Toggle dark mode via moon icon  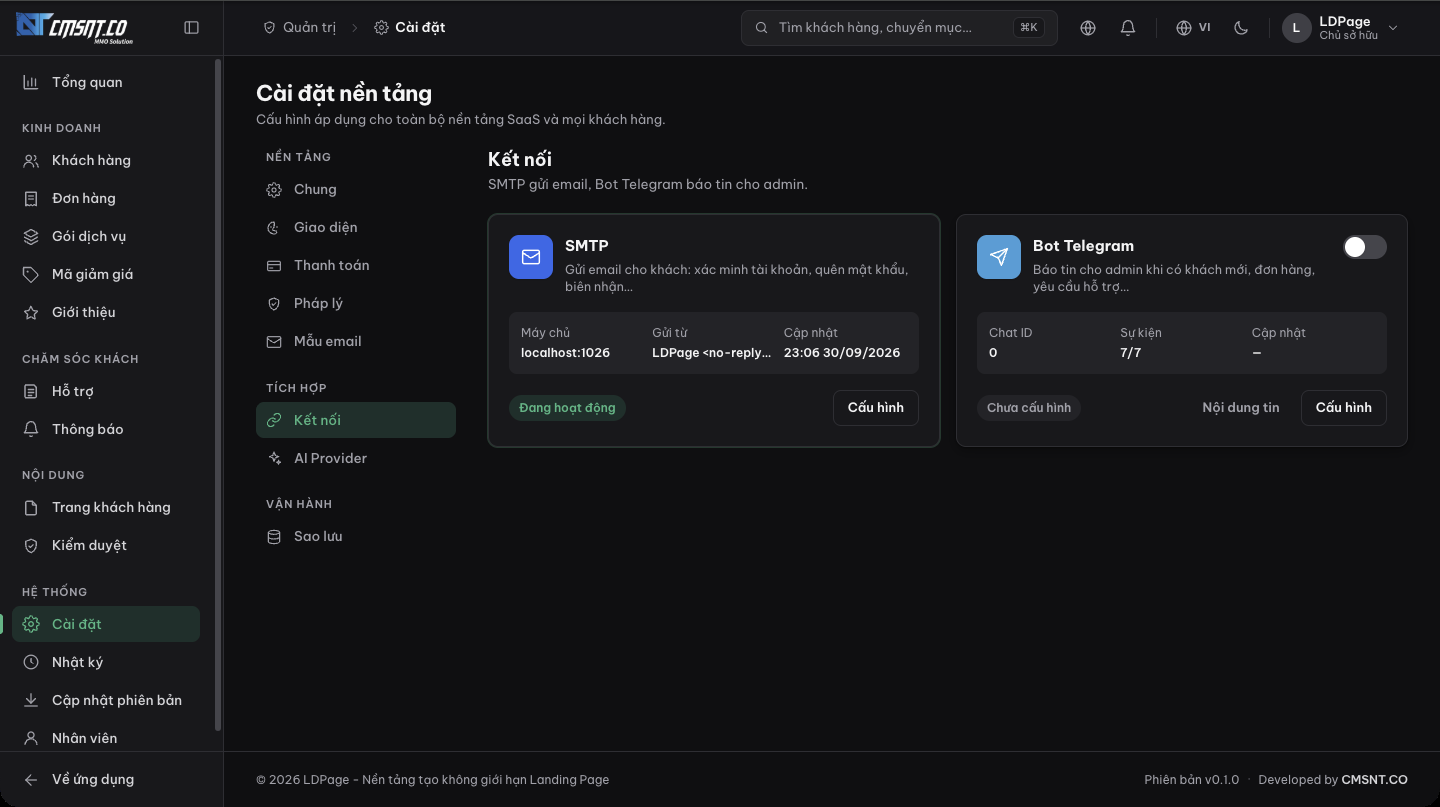[1241, 28]
